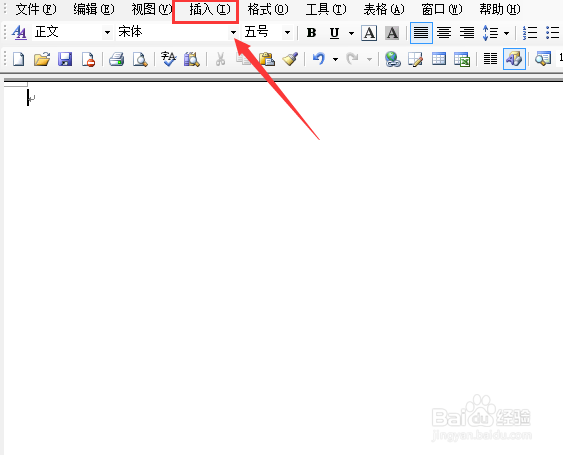
Task: Expand the 正文 style dropdown
Action: click(x=107, y=33)
